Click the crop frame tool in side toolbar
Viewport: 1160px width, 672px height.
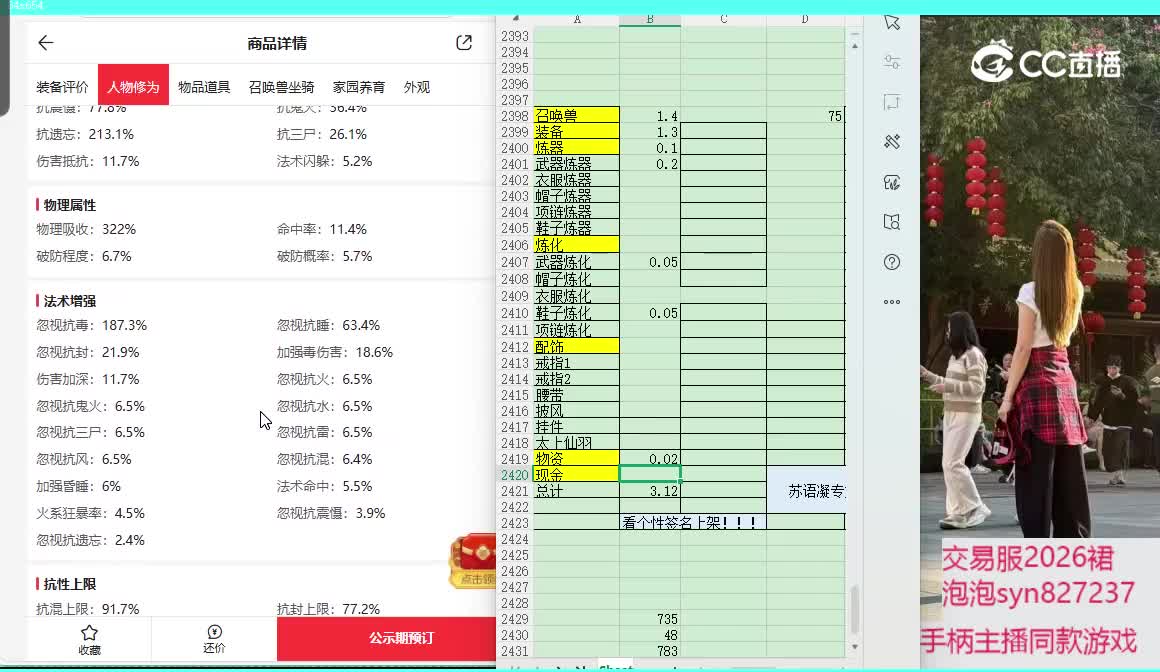[892, 102]
